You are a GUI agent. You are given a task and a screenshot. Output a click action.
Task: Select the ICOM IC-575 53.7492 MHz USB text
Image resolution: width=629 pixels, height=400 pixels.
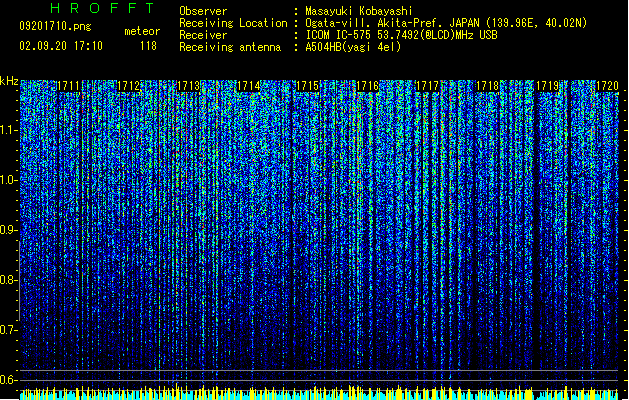coord(402,35)
